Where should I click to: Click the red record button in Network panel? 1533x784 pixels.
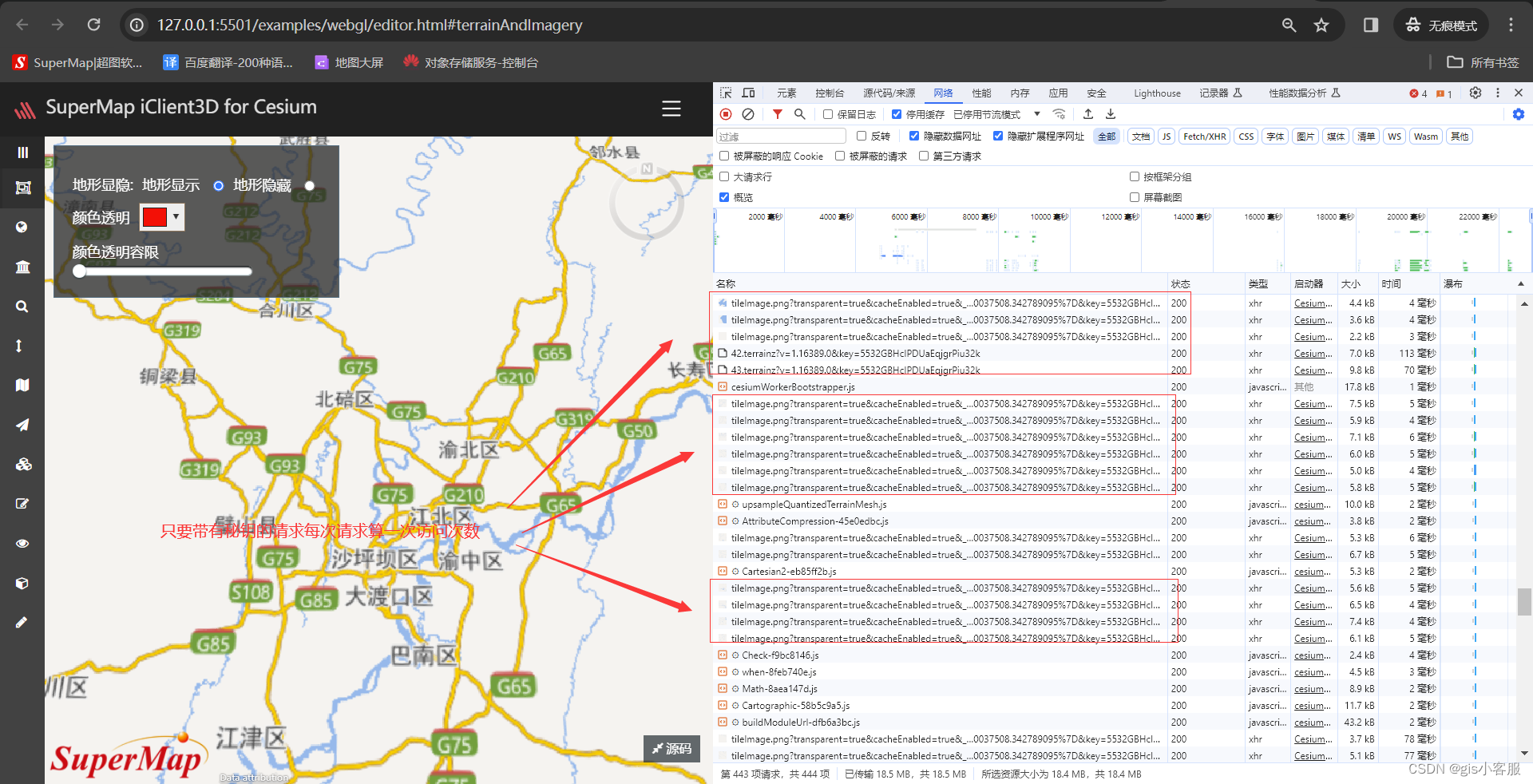726,114
